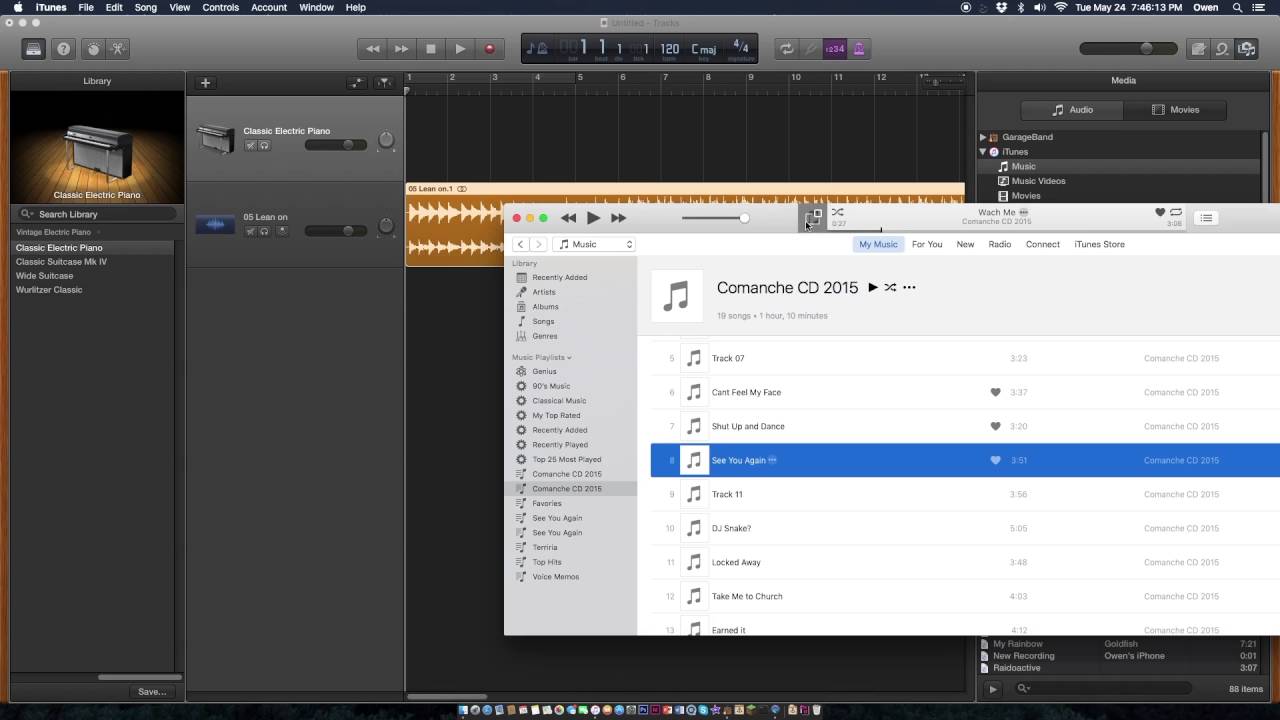Solo the Classic Electric Piano track

(x=264, y=146)
